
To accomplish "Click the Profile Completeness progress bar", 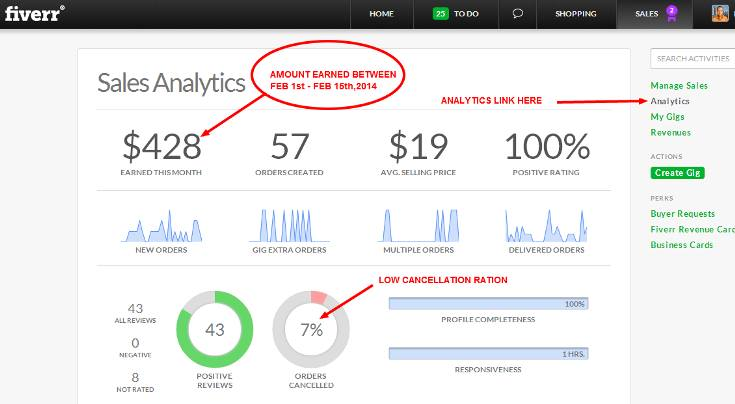I will 488,304.
